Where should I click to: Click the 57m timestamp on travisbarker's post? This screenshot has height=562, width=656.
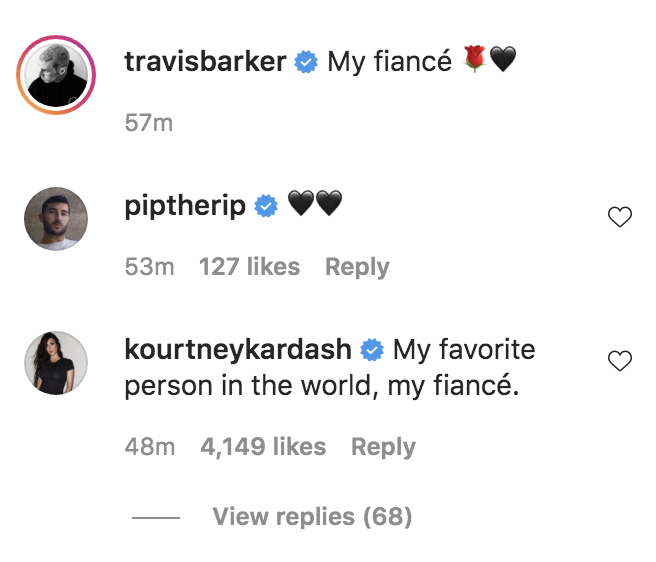click(x=148, y=123)
